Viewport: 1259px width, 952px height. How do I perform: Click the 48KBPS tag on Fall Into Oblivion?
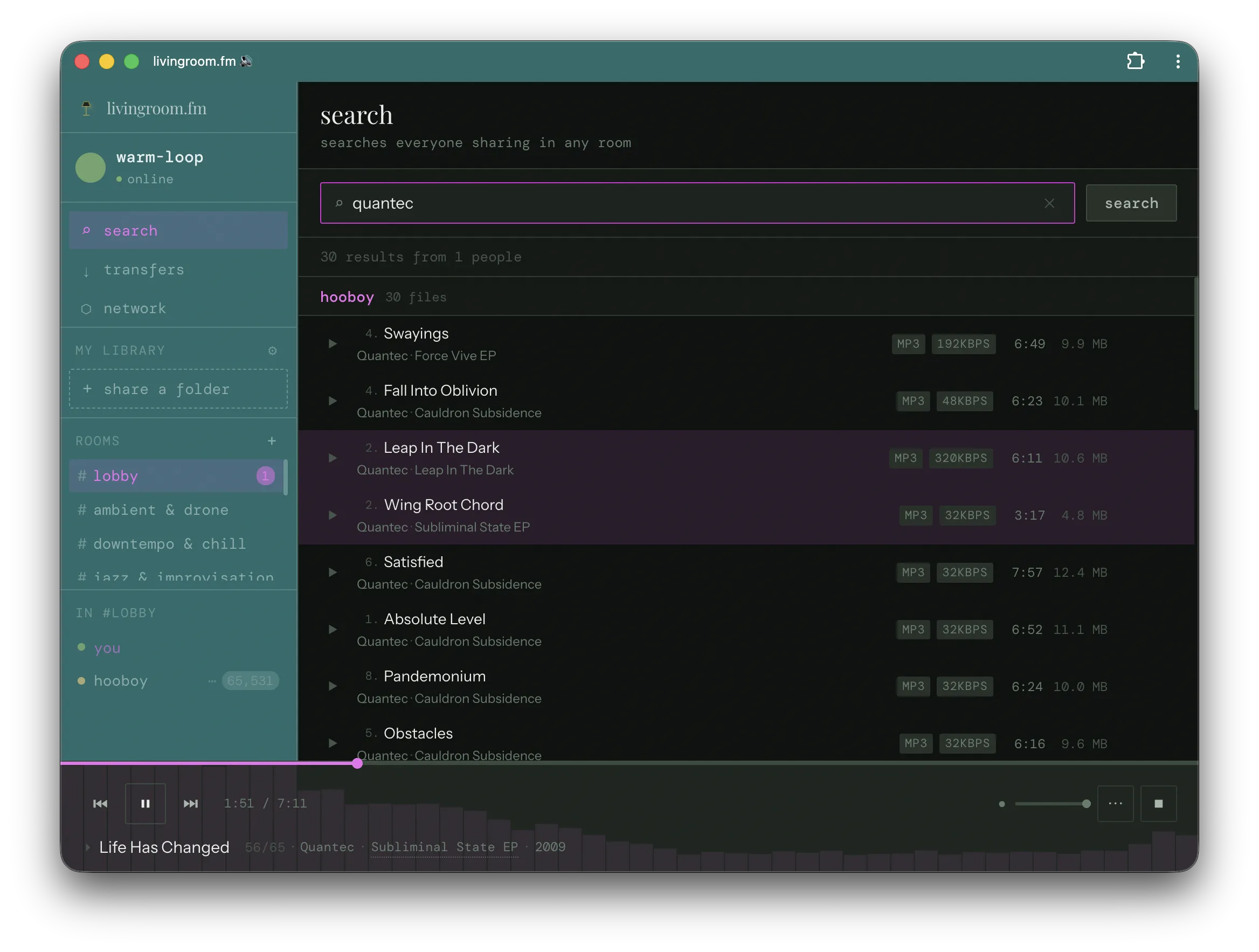(965, 401)
